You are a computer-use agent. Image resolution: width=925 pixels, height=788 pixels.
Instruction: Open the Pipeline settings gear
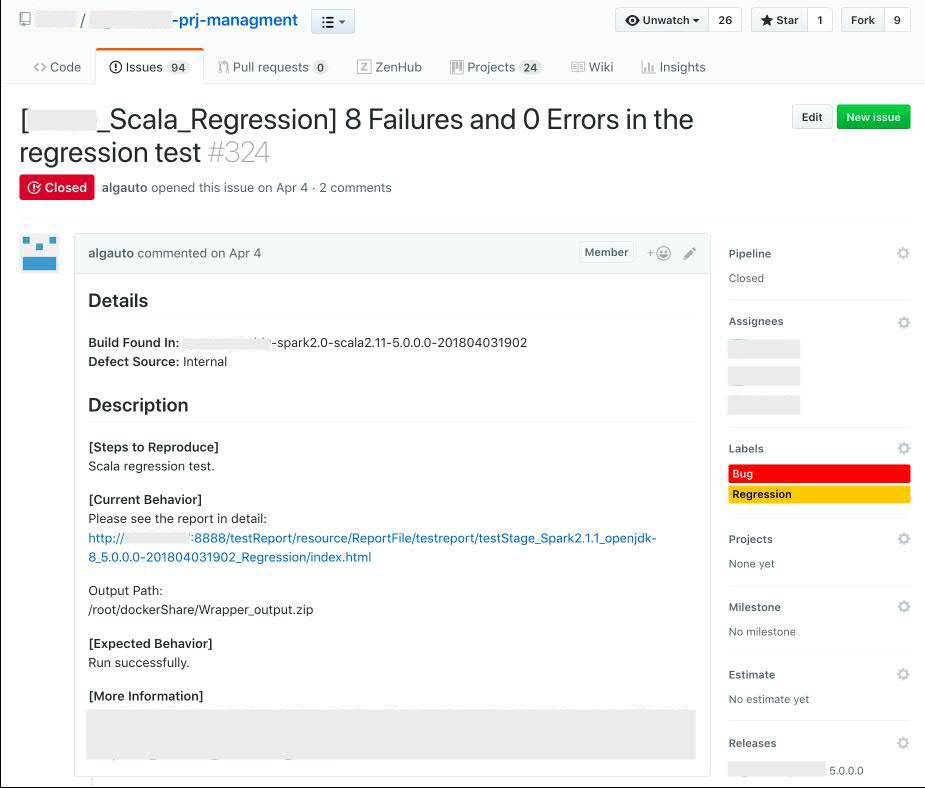(903, 254)
